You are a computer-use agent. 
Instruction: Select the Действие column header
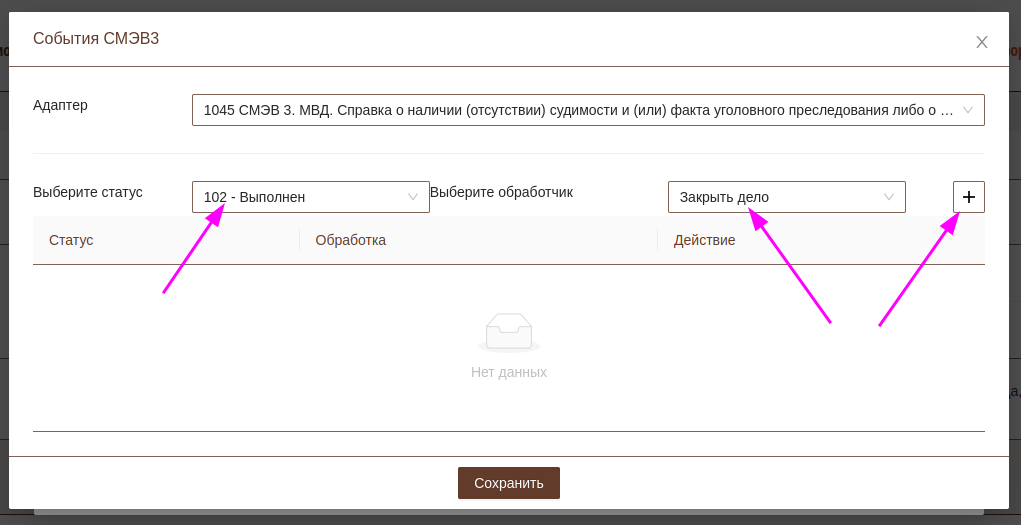[704, 240]
